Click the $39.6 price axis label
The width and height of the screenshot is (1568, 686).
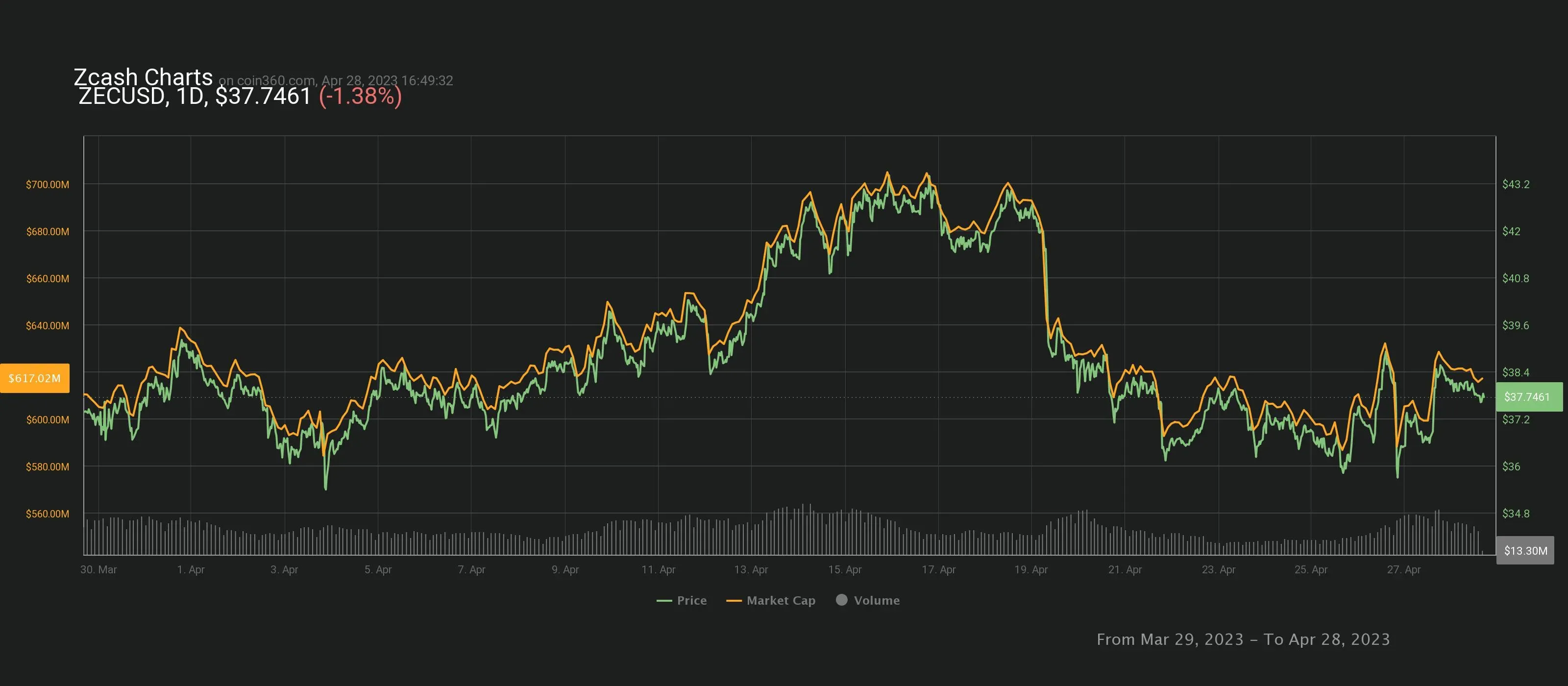(1516, 326)
